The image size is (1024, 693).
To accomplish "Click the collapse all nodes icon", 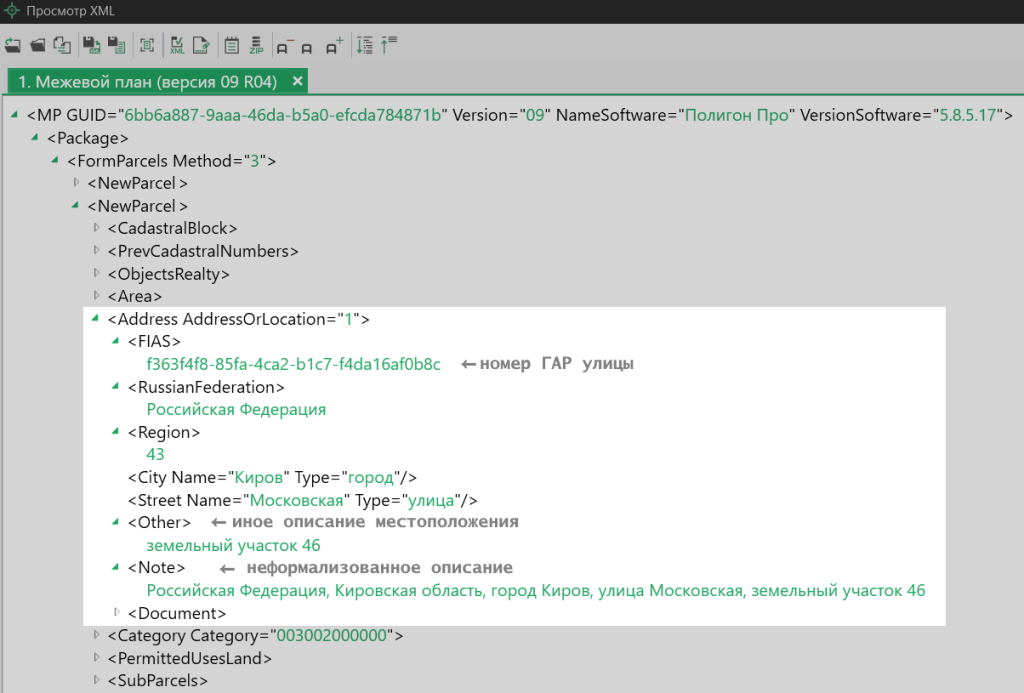I will [389, 45].
